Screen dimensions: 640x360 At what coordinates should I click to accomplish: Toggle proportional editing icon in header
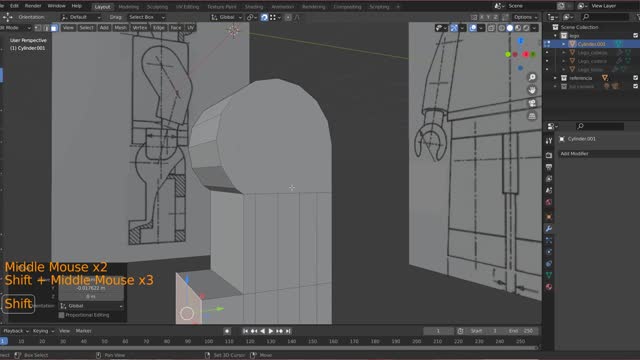click(288, 17)
